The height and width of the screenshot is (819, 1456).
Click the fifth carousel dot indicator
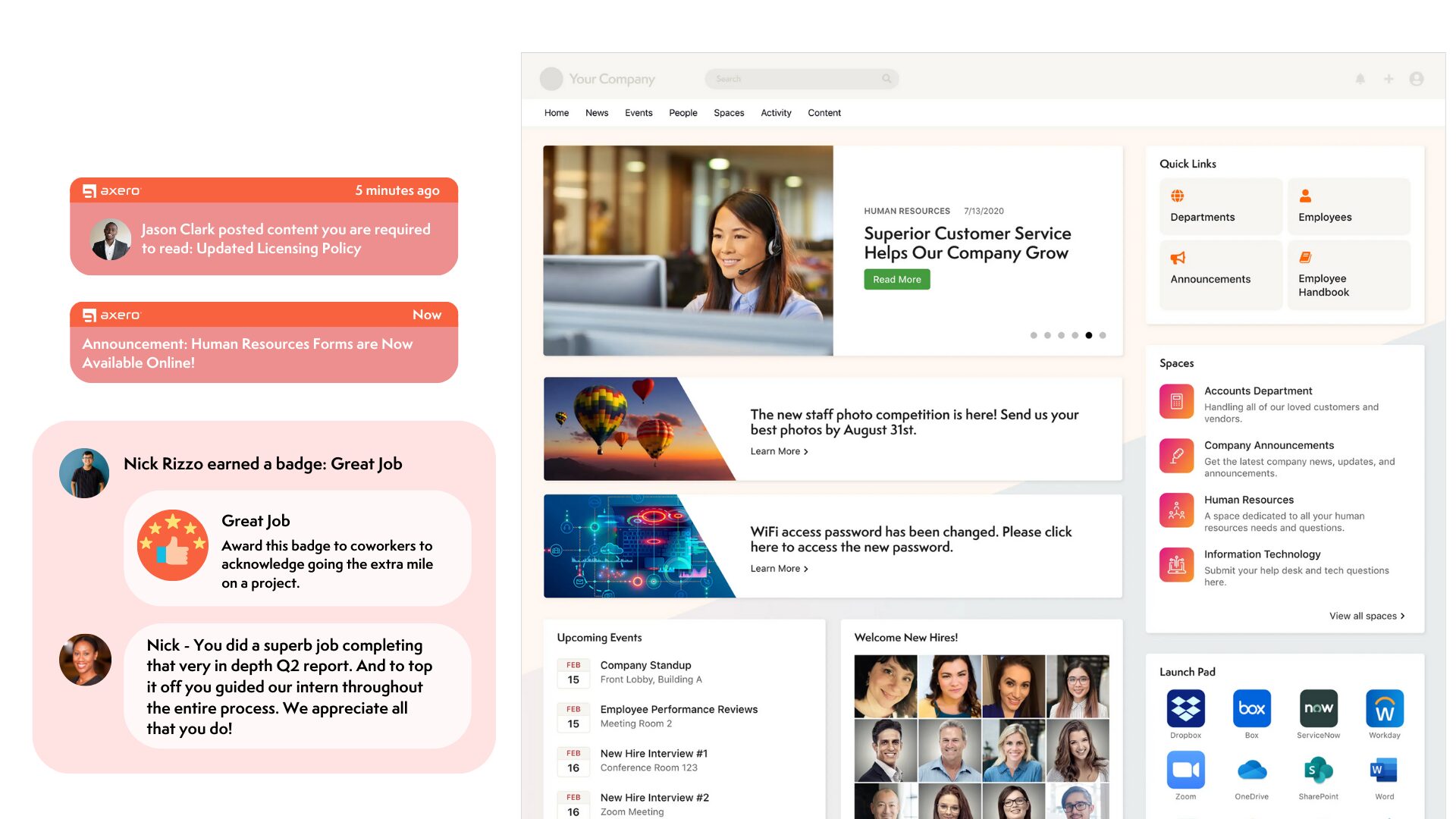point(1088,335)
